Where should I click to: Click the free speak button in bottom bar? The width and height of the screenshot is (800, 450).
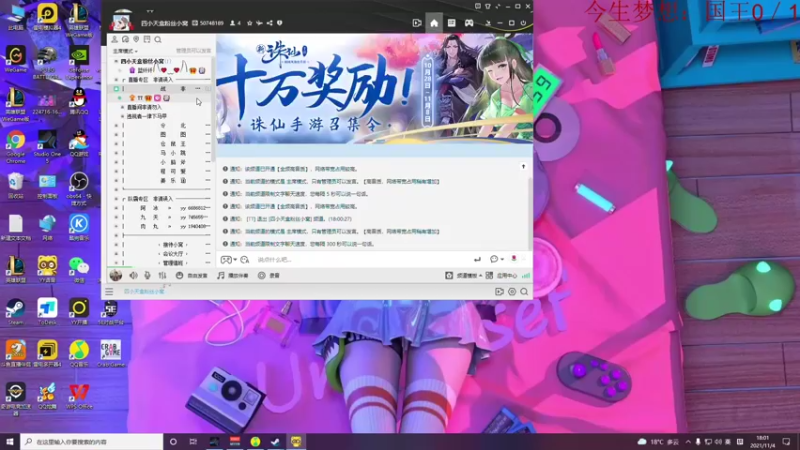pyautogui.click(x=192, y=276)
